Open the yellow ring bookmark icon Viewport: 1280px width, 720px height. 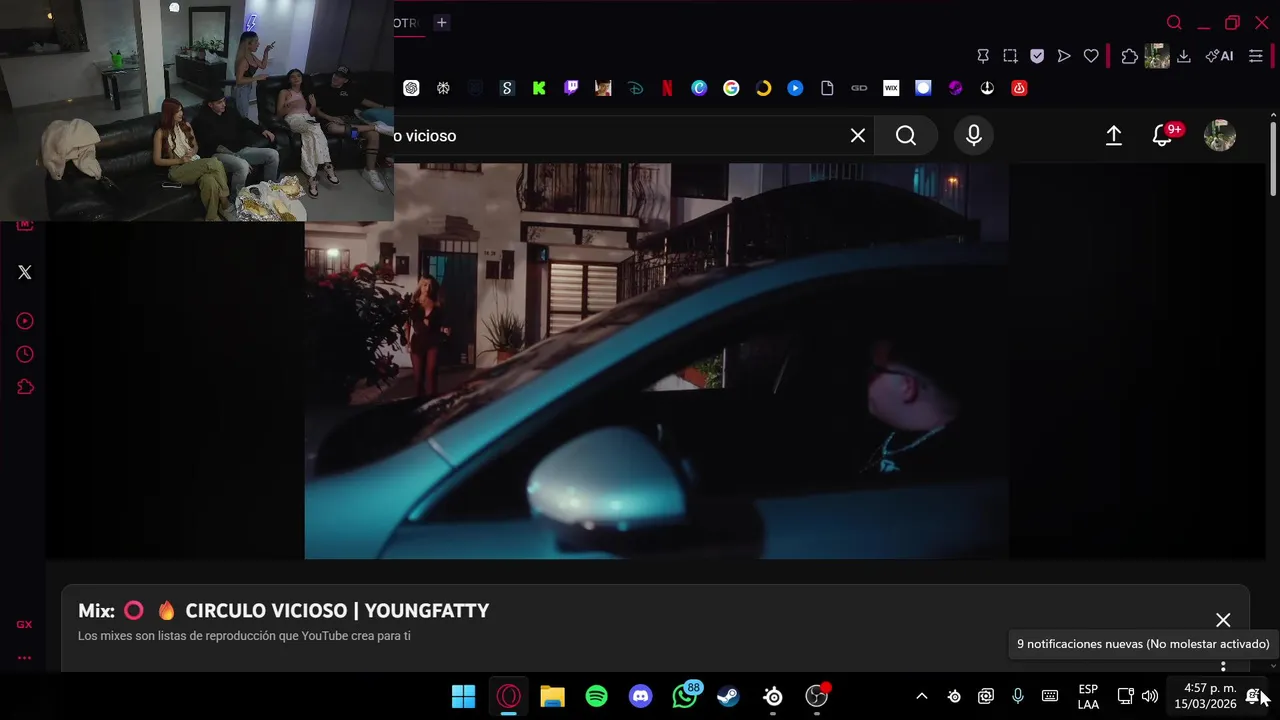click(763, 88)
